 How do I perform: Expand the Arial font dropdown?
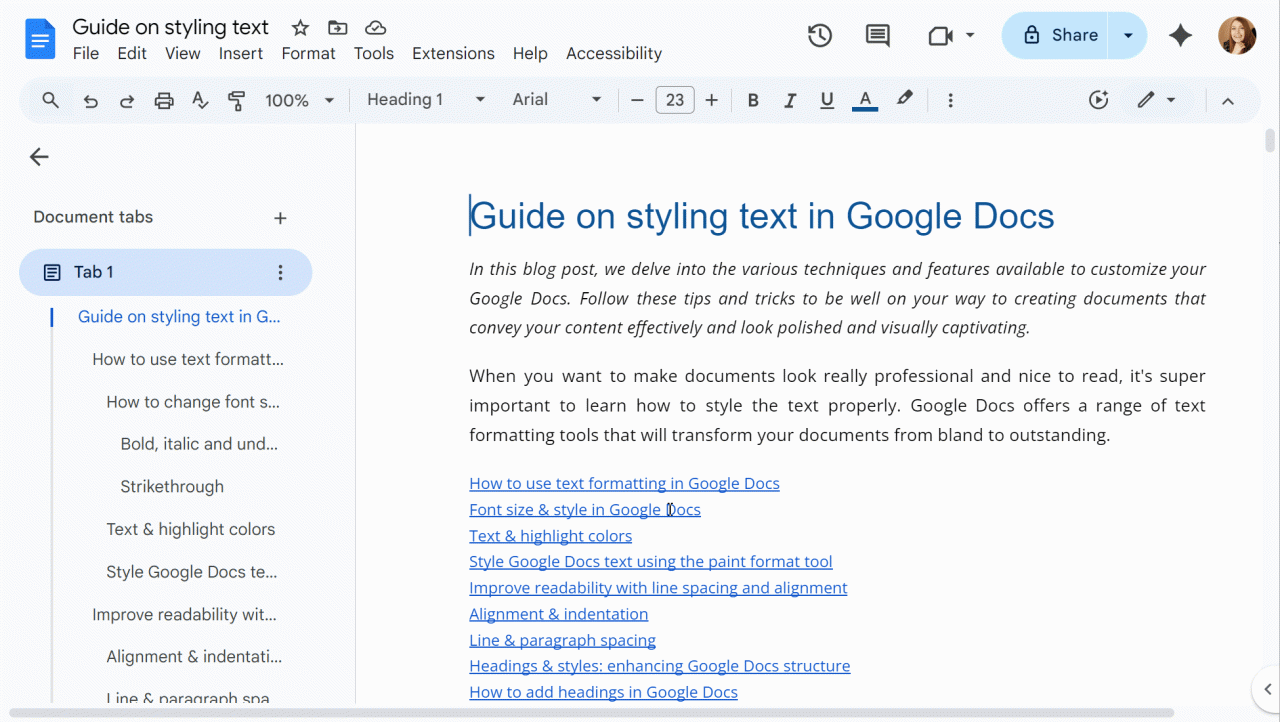pyautogui.click(x=557, y=100)
